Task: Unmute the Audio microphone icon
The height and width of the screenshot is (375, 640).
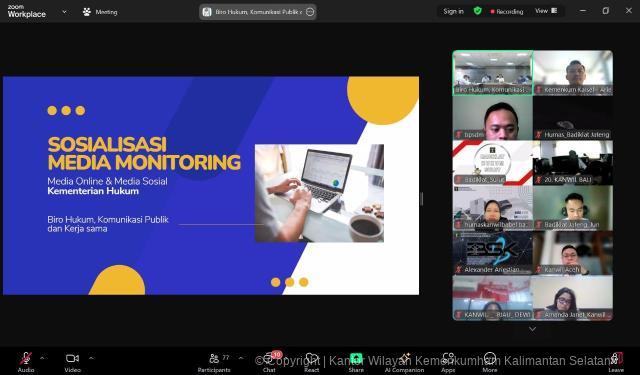Action: [26, 359]
